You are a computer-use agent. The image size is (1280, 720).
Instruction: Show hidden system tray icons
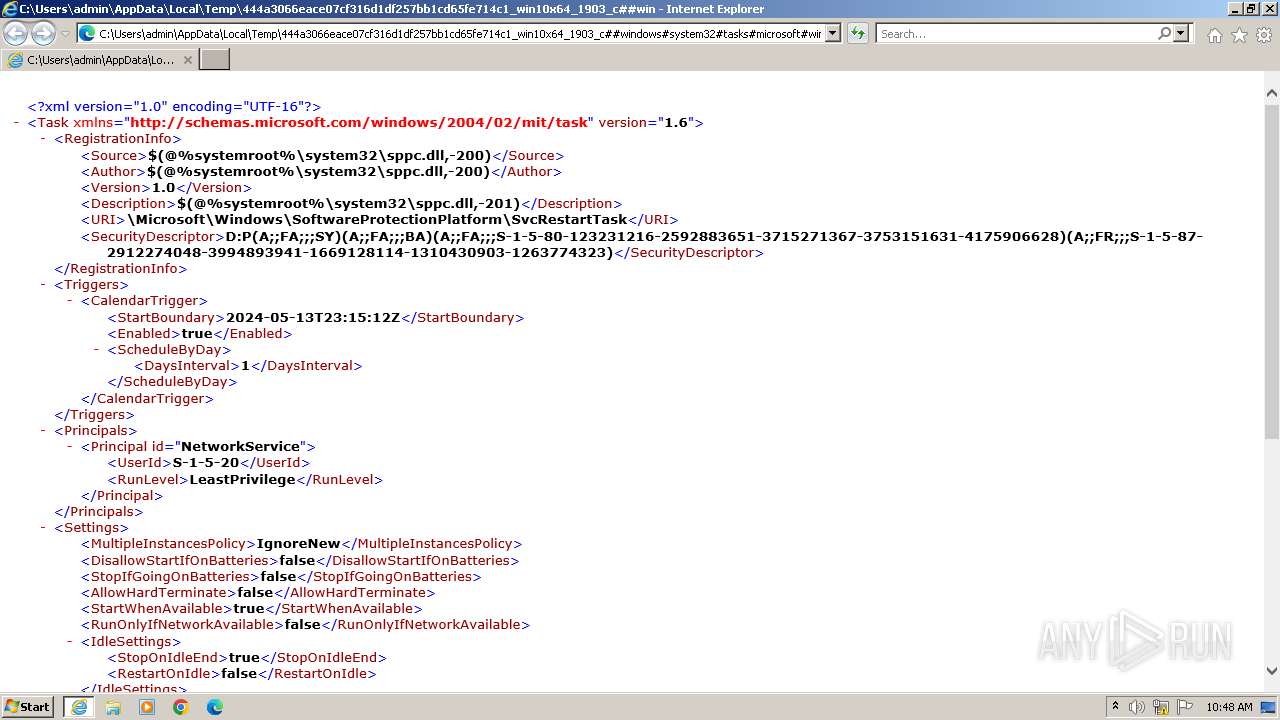1115,707
